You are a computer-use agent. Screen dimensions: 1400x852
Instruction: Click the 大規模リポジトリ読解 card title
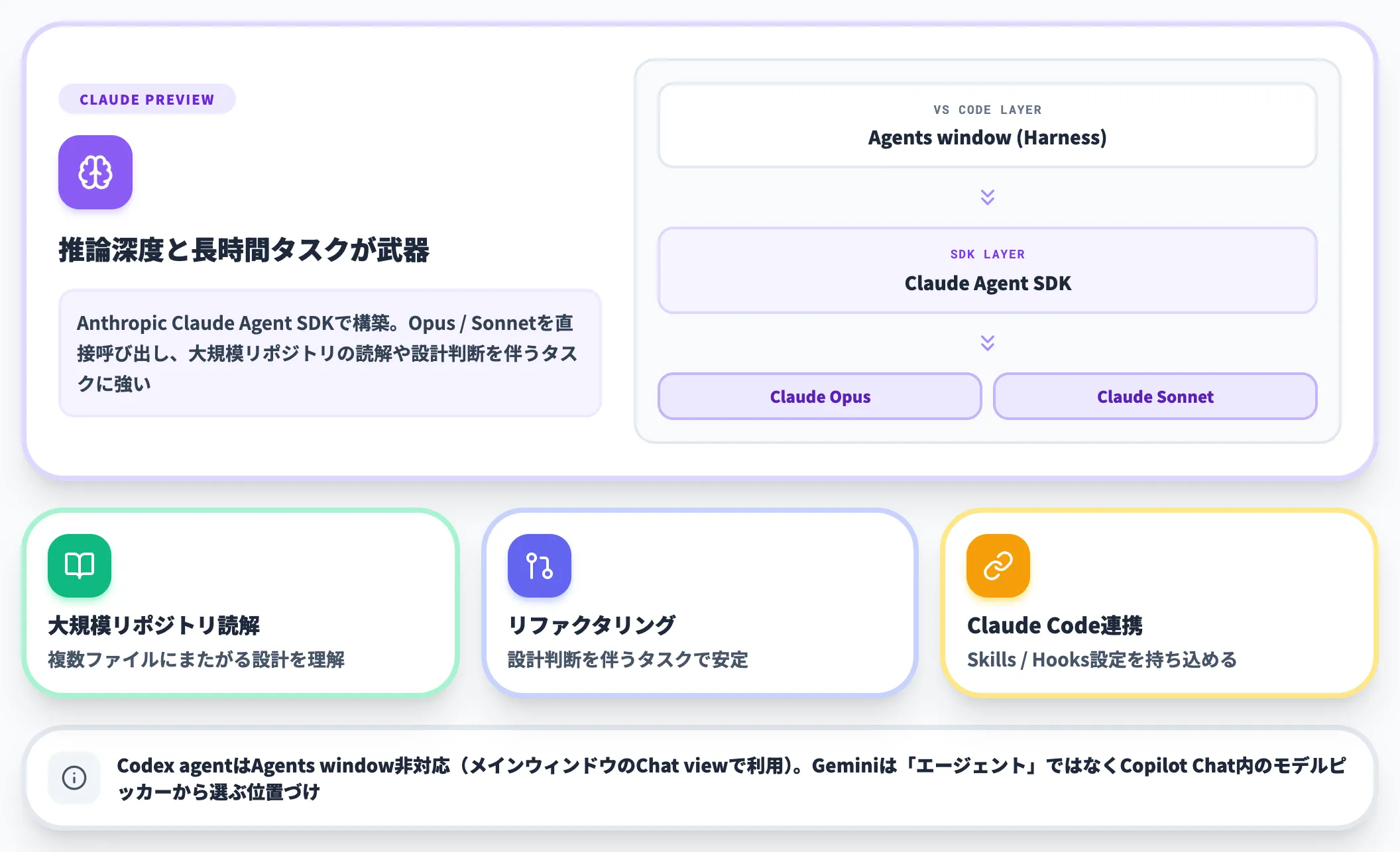[154, 625]
